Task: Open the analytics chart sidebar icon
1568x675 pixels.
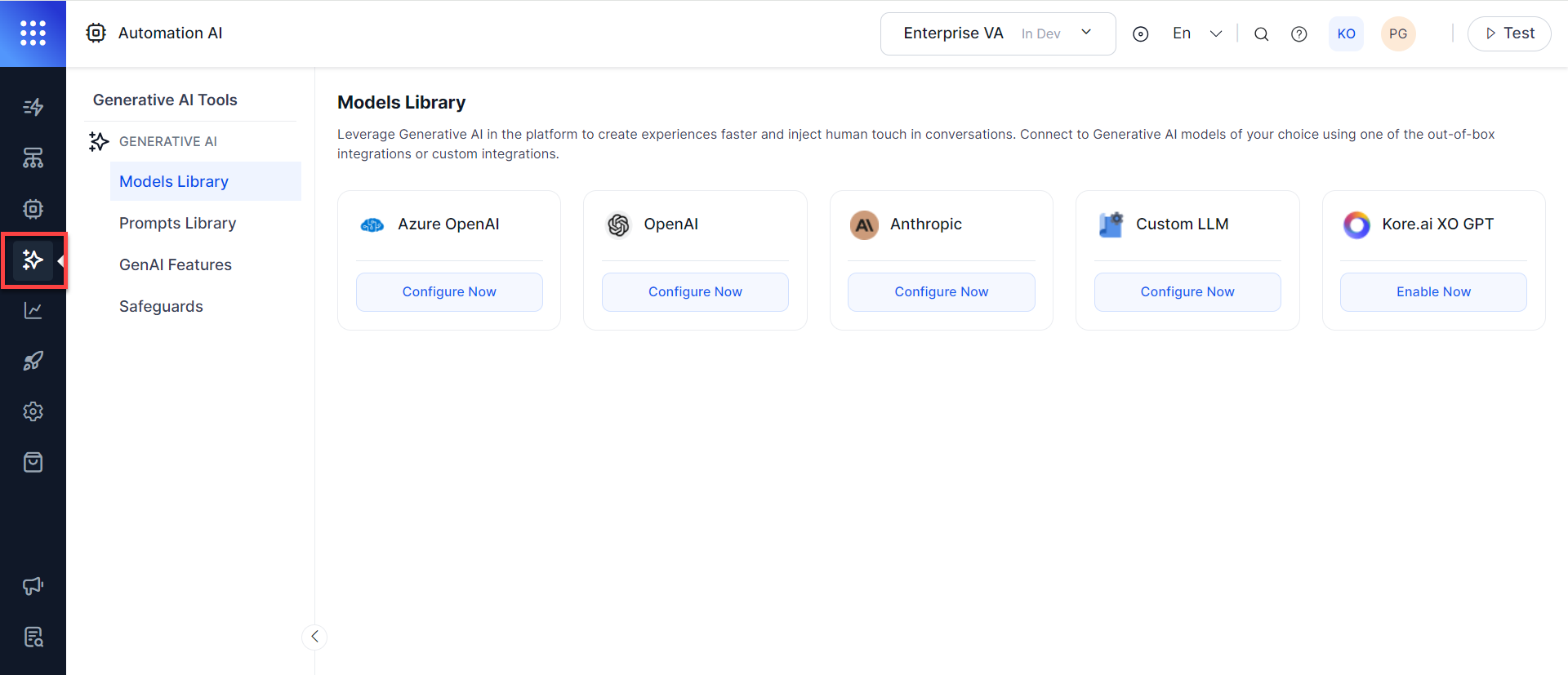Action: [33, 310]
